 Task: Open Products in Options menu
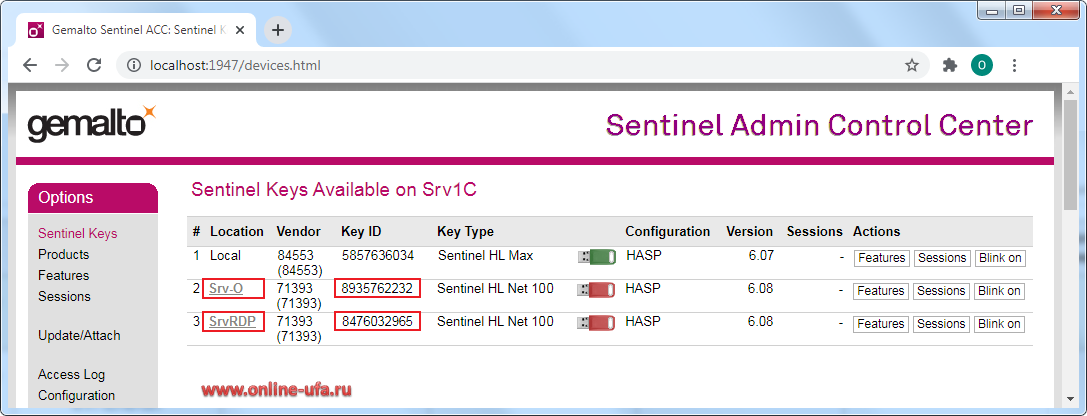coord(64,254)
